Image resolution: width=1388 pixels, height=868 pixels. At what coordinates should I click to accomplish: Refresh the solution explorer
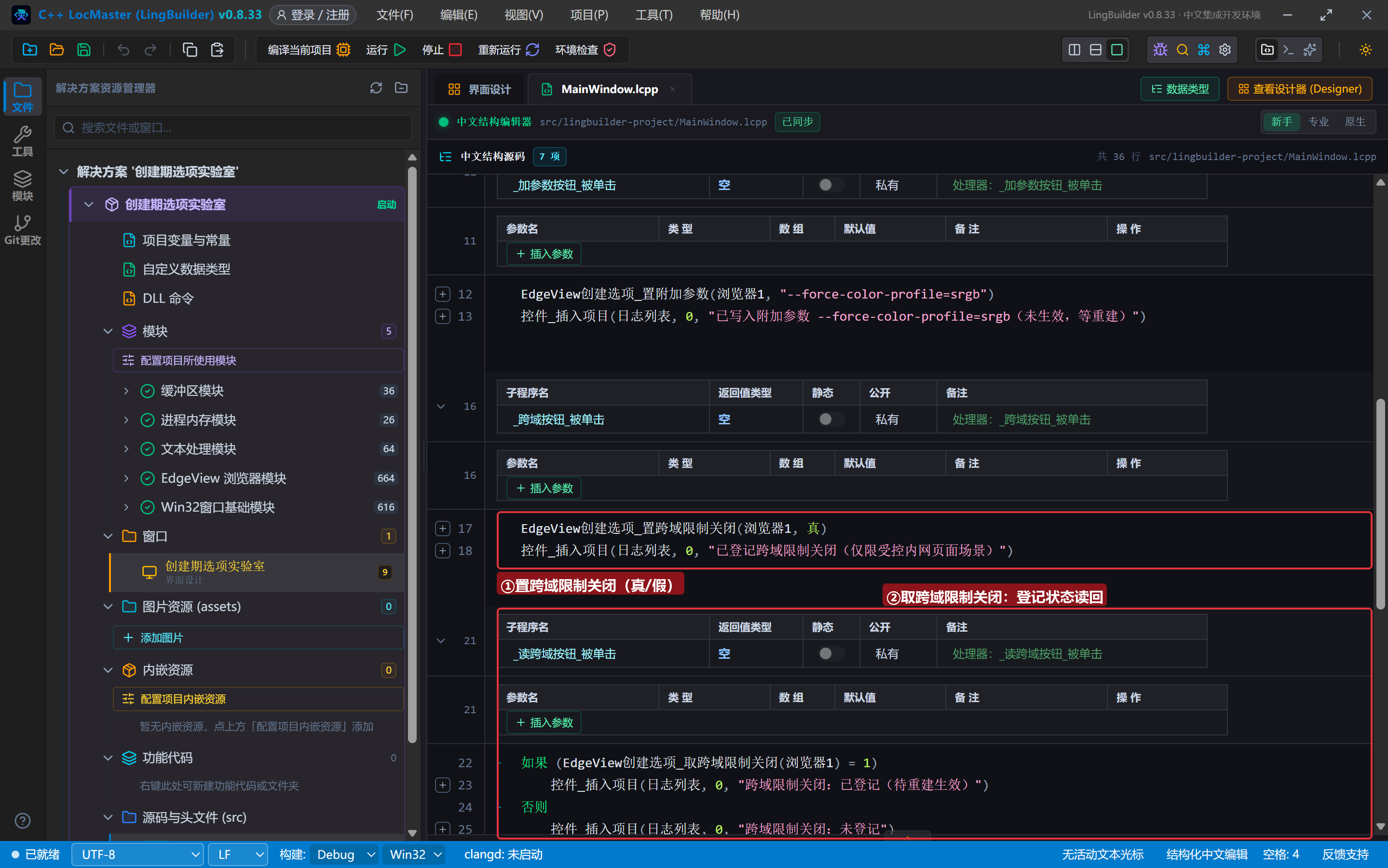pos(376,88)
